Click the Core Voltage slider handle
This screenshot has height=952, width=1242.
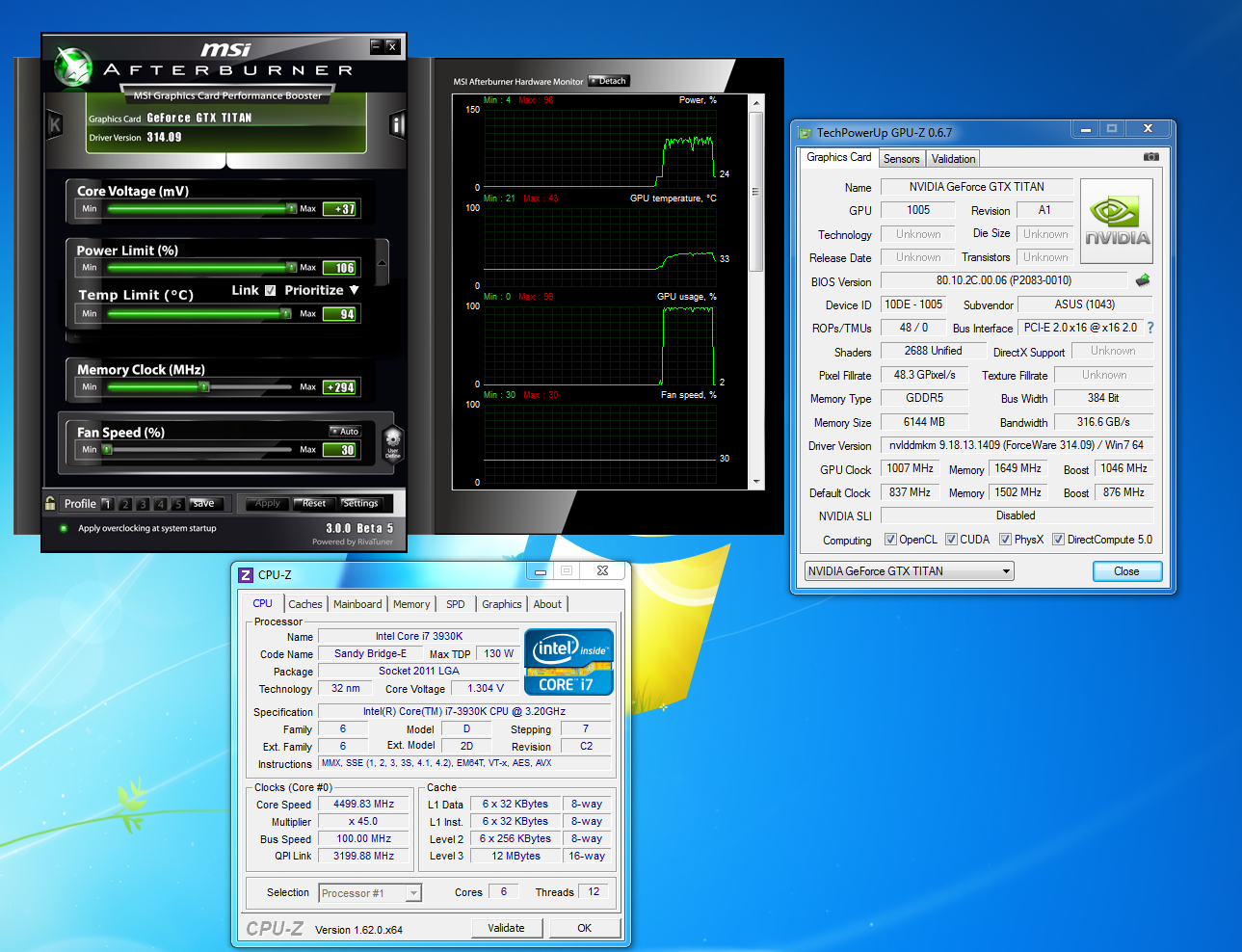[x=292, y=208]
